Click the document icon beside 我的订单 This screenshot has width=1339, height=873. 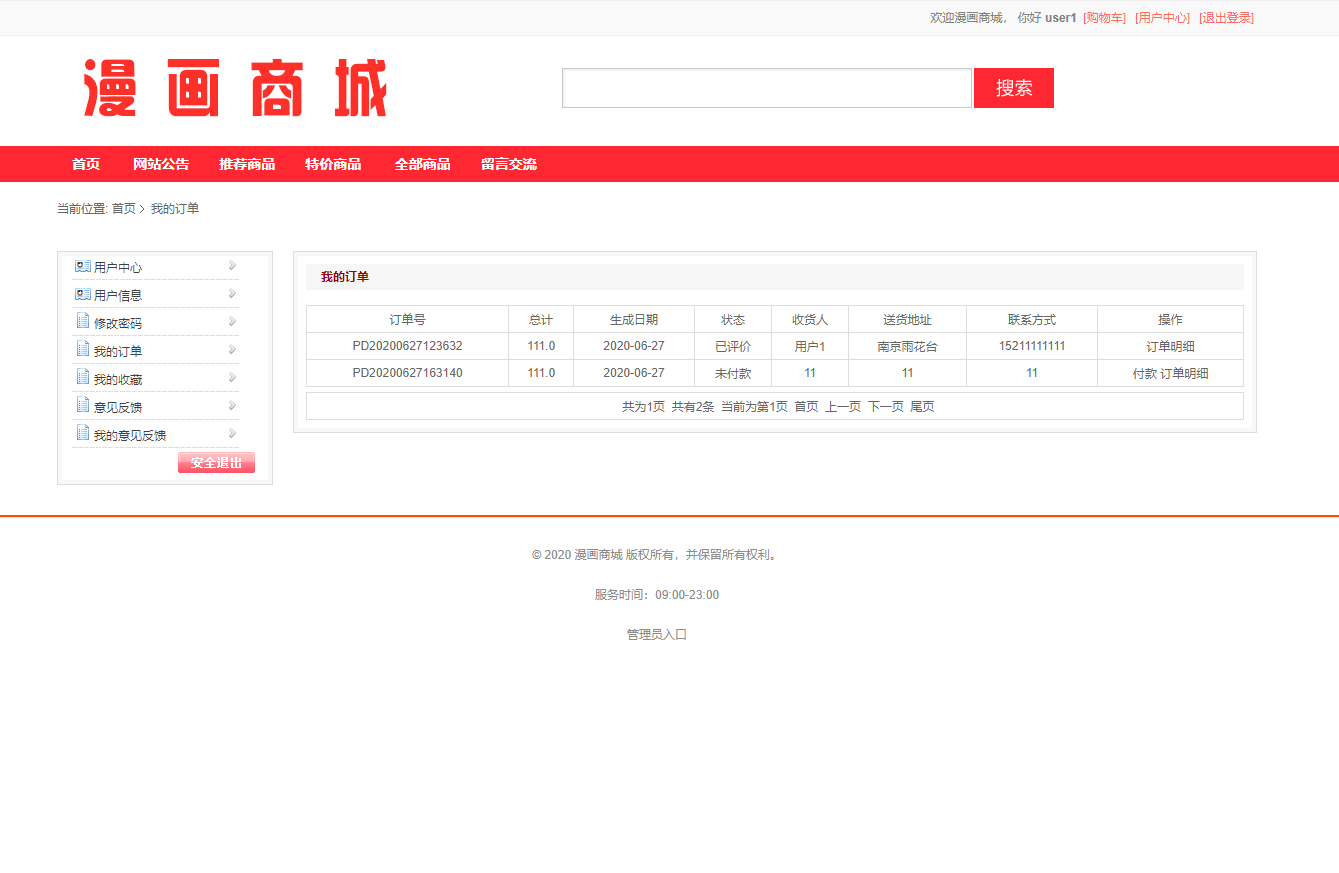pos(83,350)
